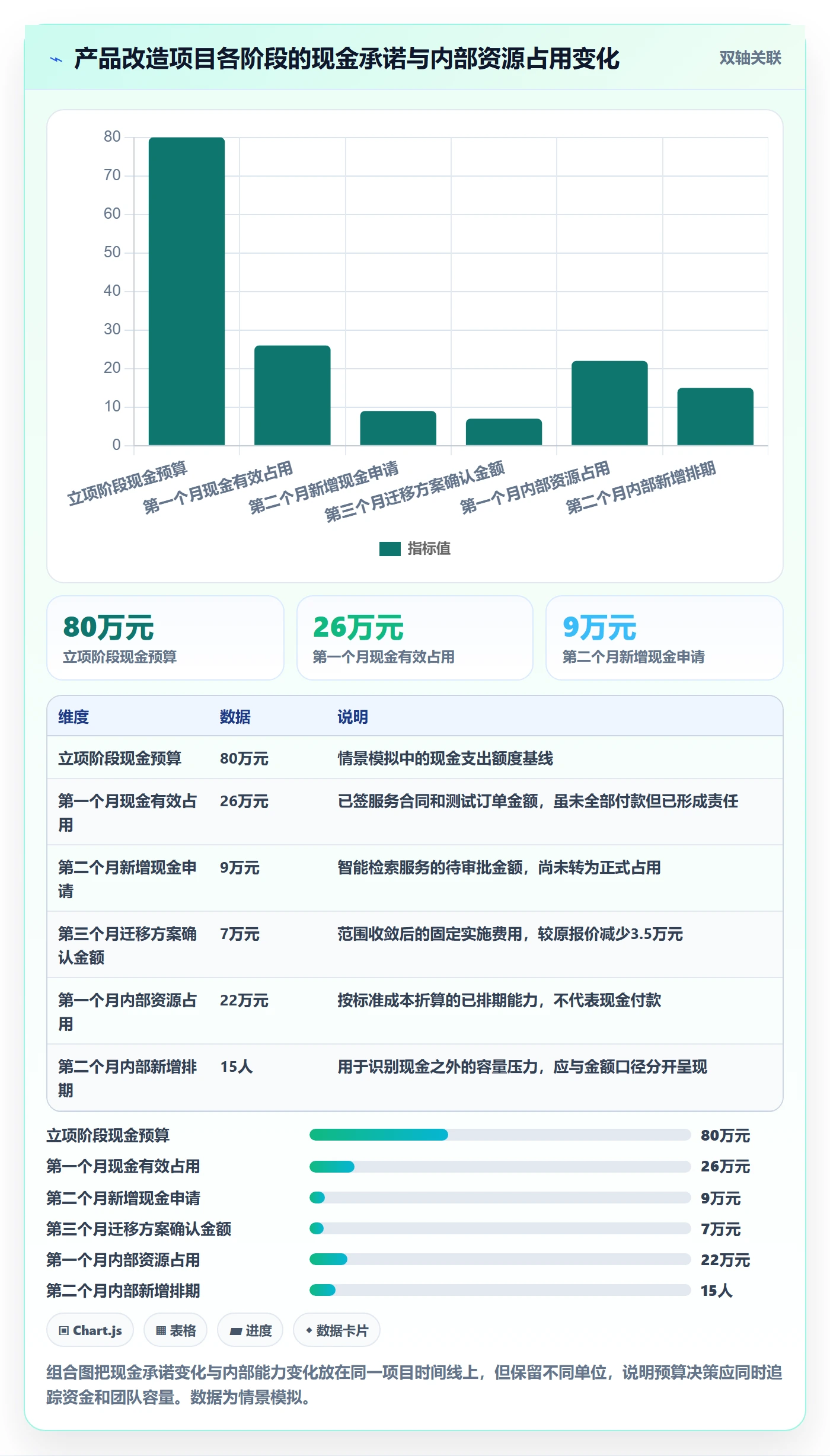Click the progress bar for 第一个月现金有效占用

coord(500,1167)
